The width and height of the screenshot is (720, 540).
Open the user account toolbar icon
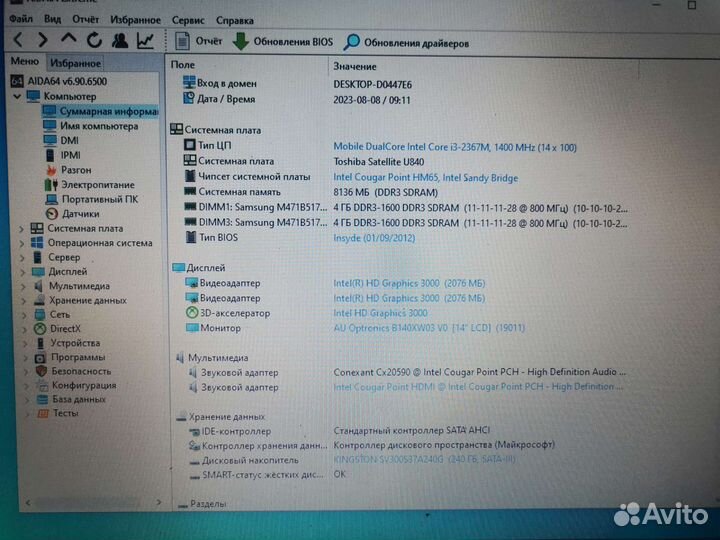[x=120, y=40]
